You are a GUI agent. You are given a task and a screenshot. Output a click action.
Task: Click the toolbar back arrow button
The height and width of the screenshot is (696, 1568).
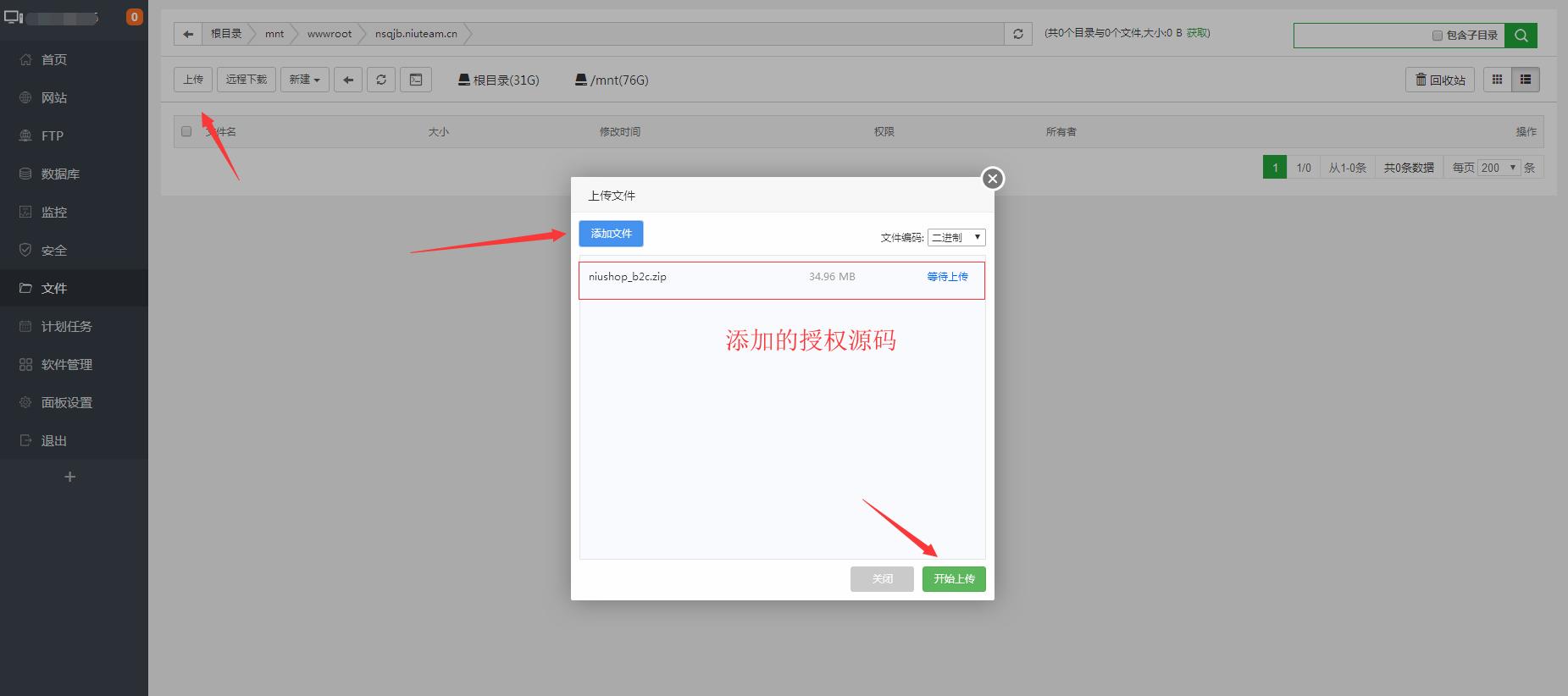(x=348, y=80)
